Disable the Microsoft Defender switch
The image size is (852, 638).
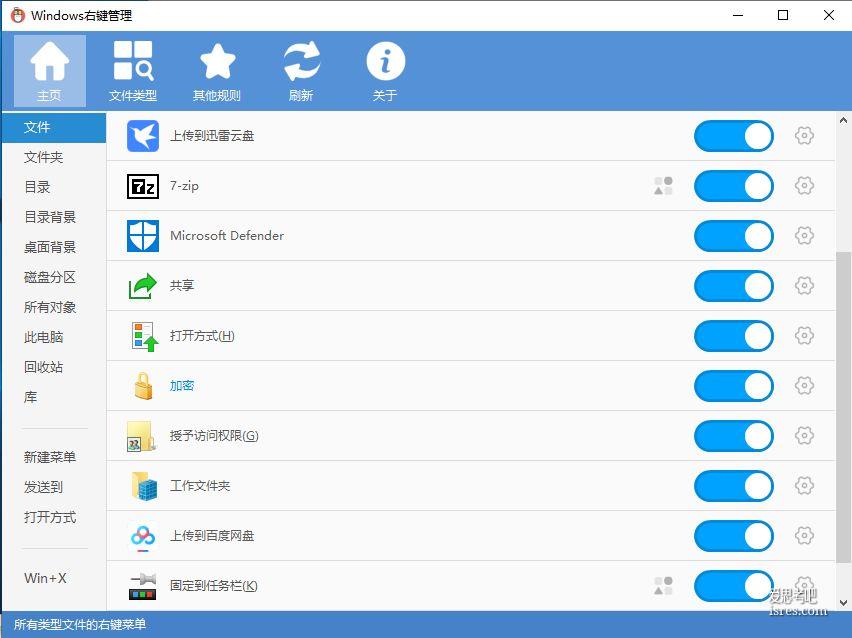click(x=734, y=236)
